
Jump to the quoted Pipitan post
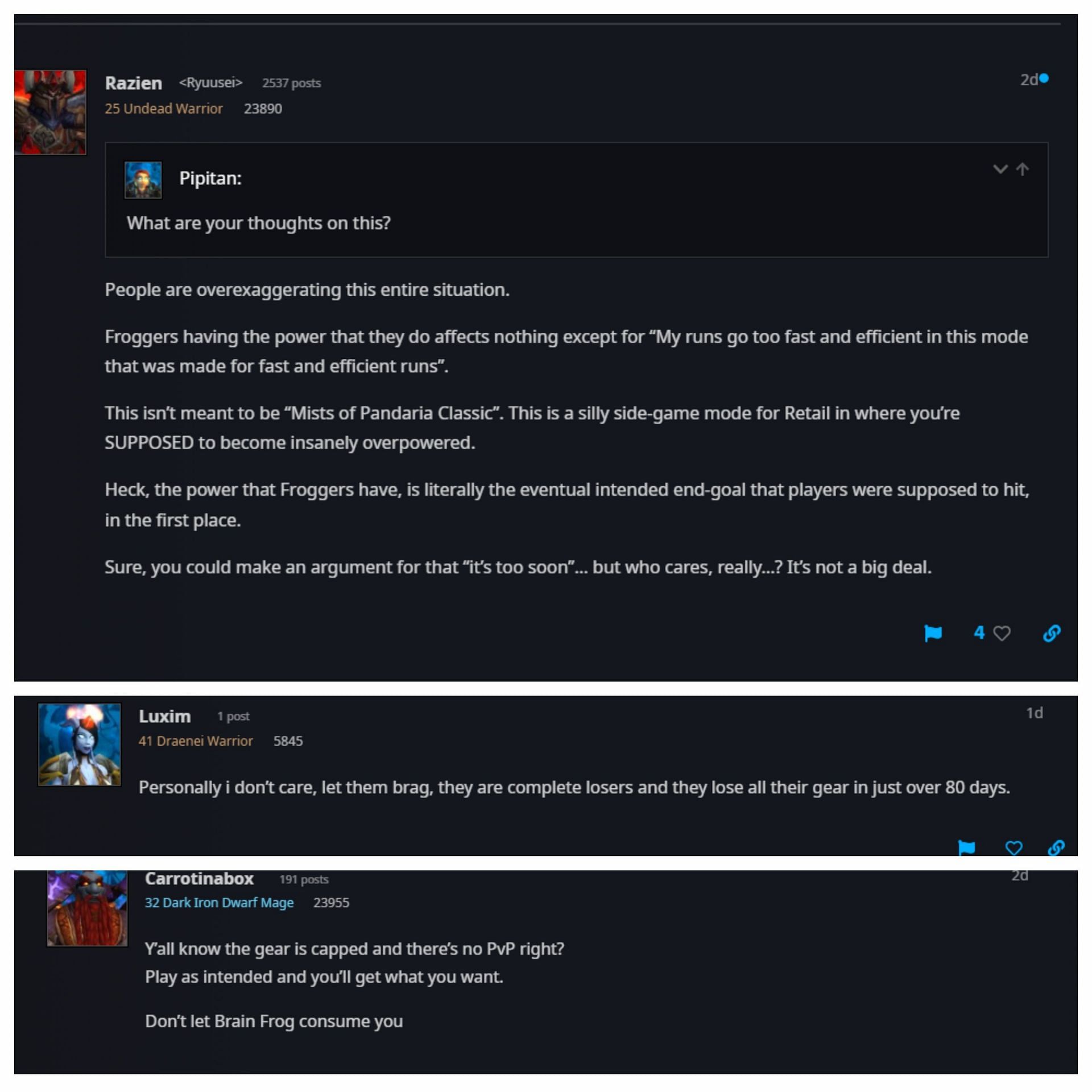pyautogui.click(x=1023, y=169)
